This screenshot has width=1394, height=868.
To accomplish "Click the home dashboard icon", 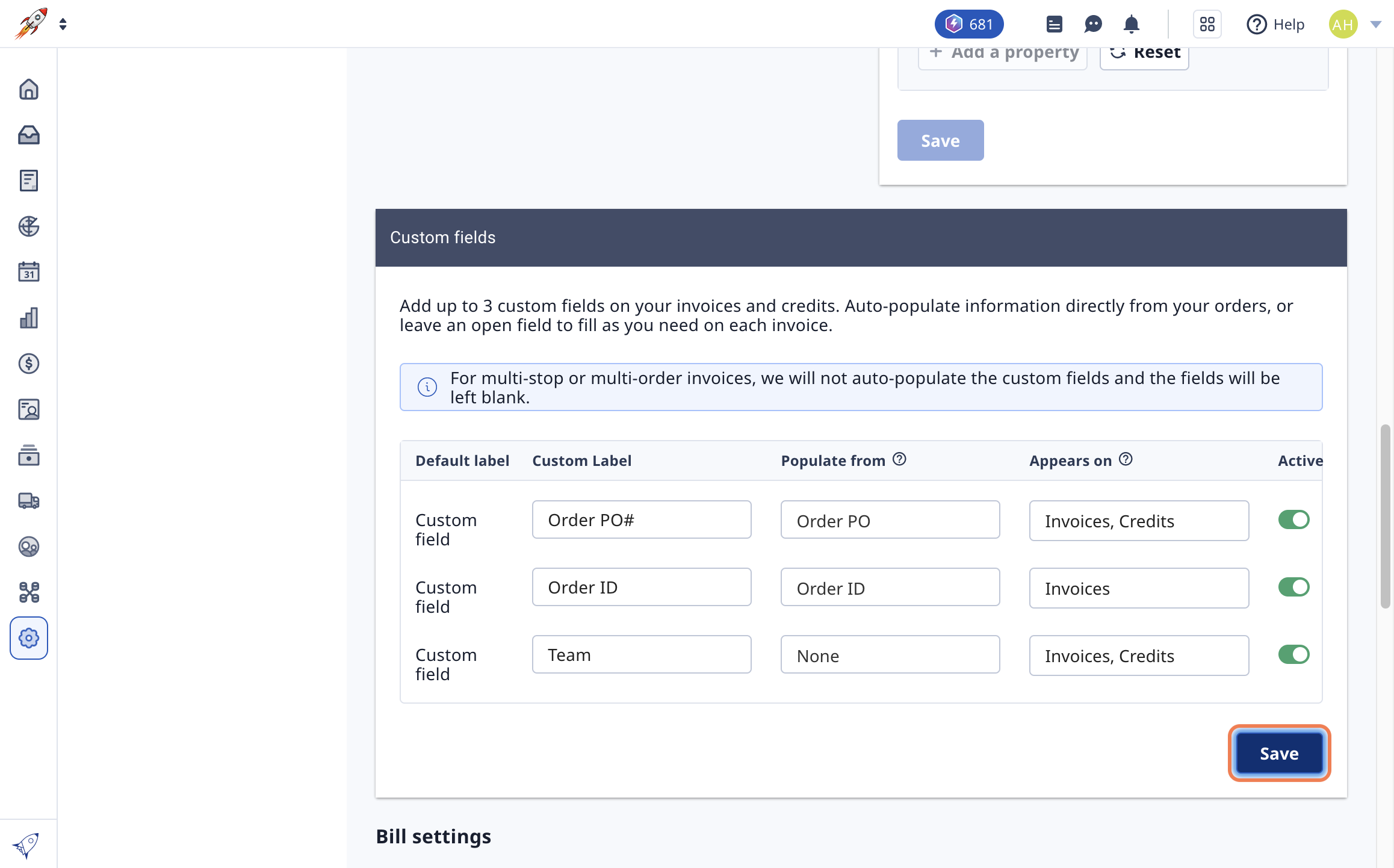I will [28, 89].
